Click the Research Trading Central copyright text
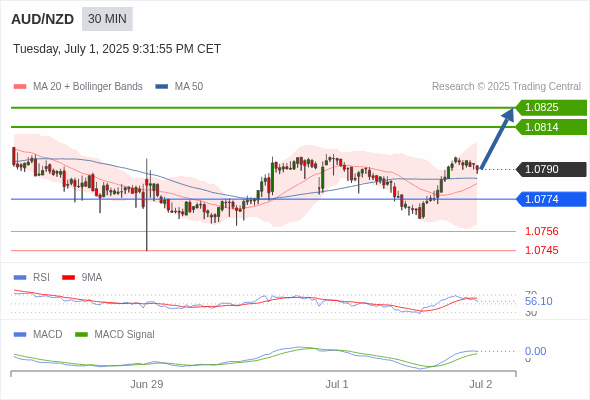 pyautogui.click(x=506, y=87)
